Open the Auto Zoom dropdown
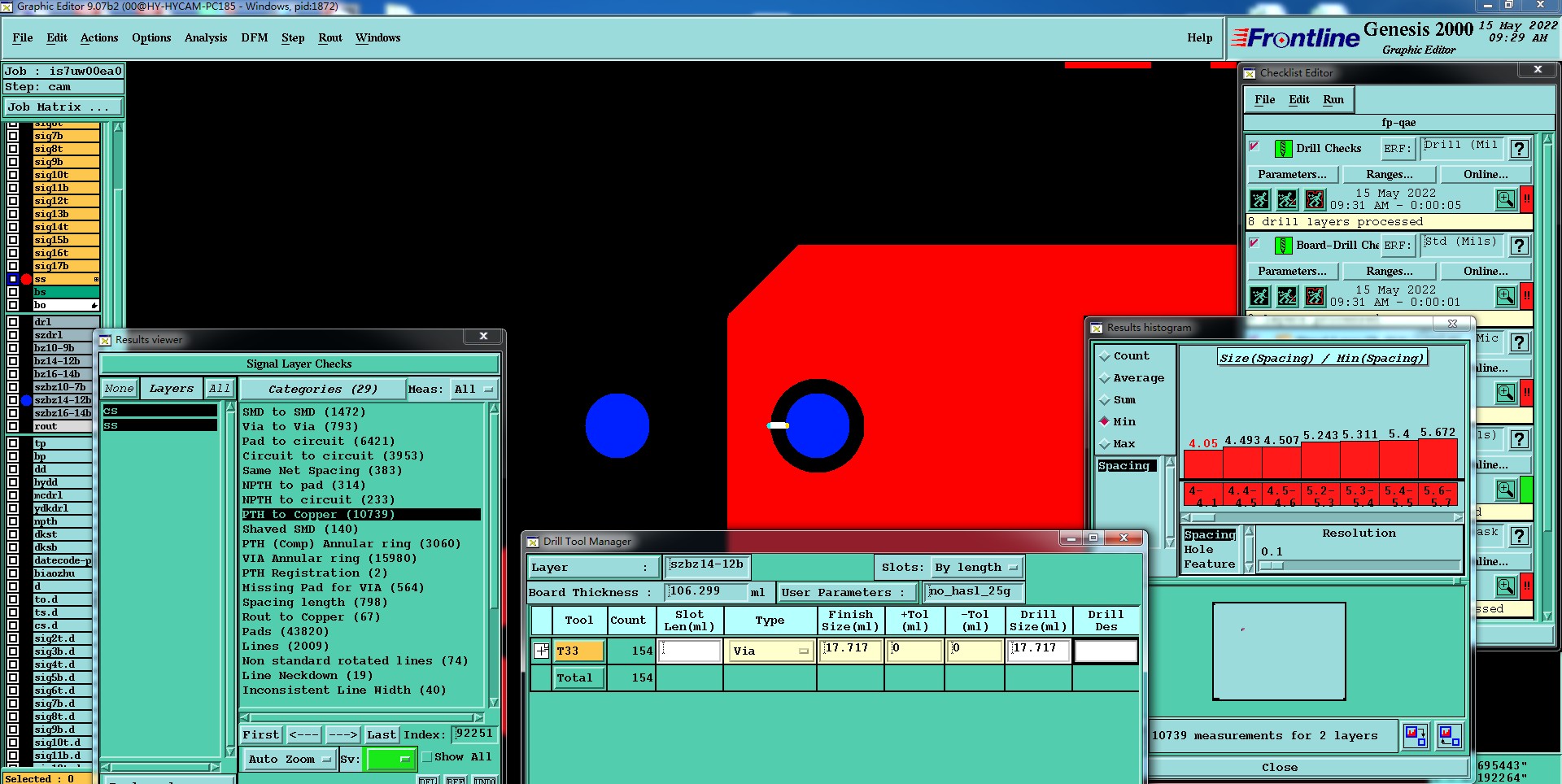The image size is (1562, 784). point(289,760)
